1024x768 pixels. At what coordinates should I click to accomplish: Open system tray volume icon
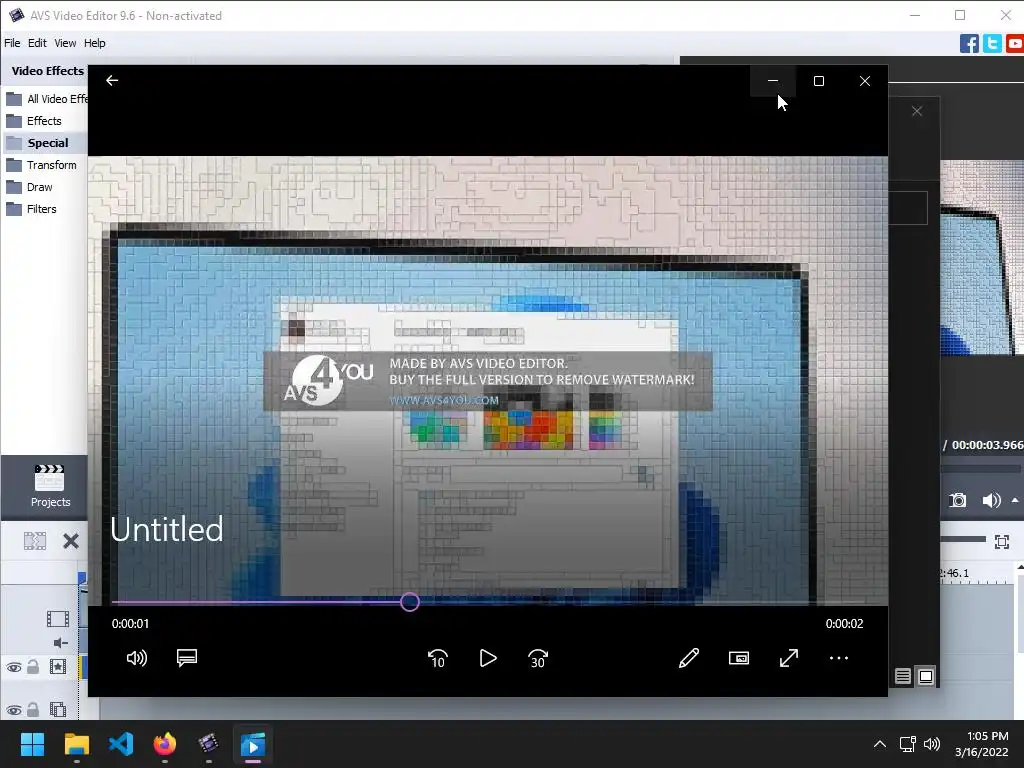point(932,744)
